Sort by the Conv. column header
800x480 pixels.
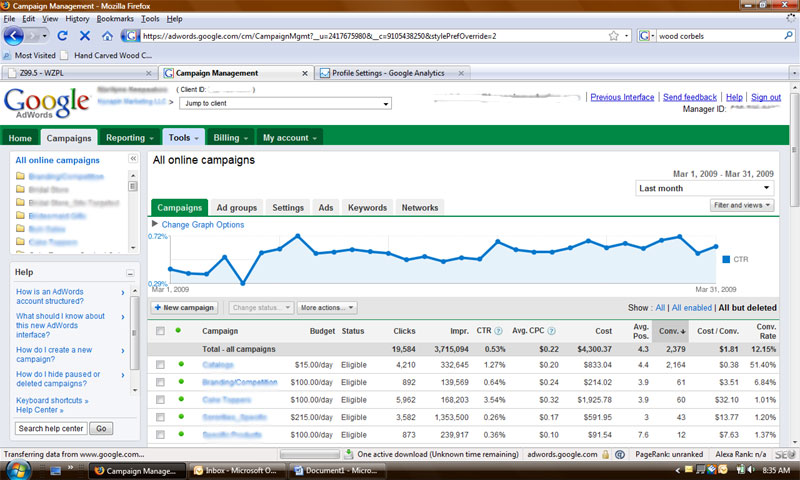[671, 331]
